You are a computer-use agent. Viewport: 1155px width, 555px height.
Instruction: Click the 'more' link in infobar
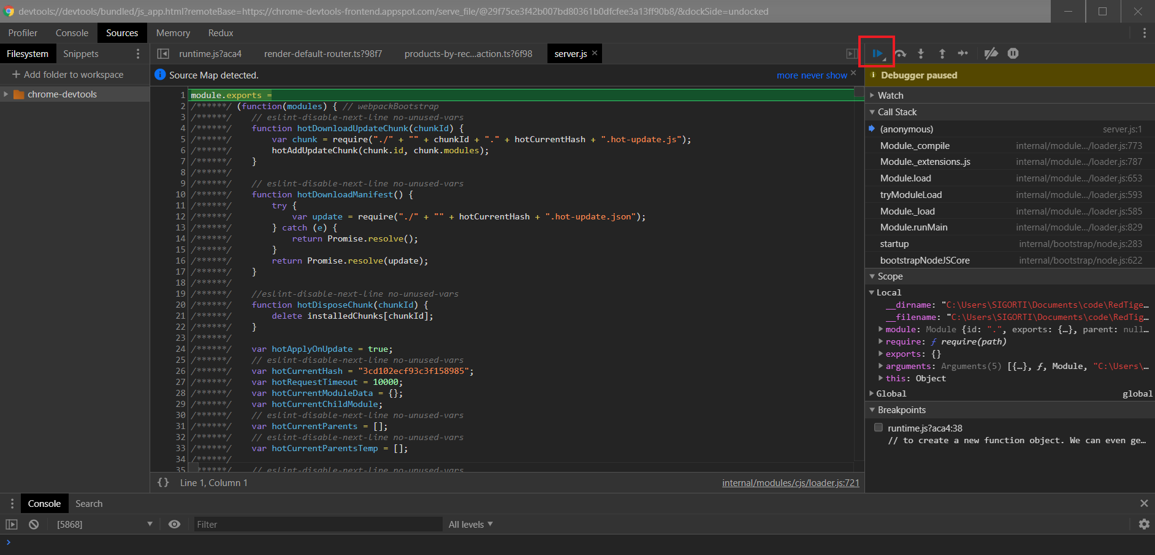(787, 75)
